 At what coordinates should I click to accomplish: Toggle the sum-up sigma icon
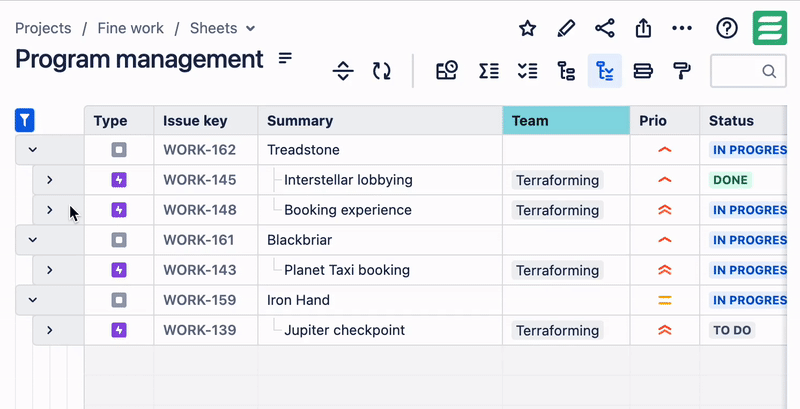[489, 71]
